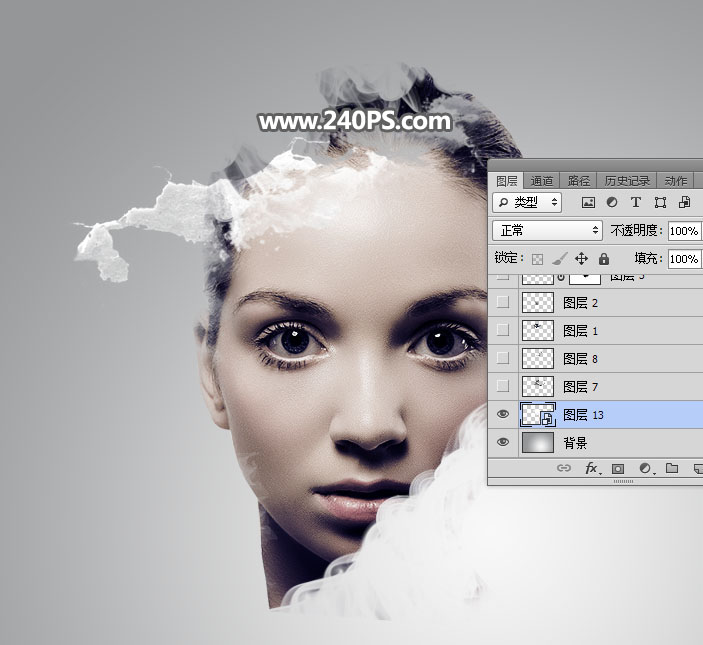Lock layer position with move icon
The width and height of the screenshot is (703, 645).
pos(581,259)
